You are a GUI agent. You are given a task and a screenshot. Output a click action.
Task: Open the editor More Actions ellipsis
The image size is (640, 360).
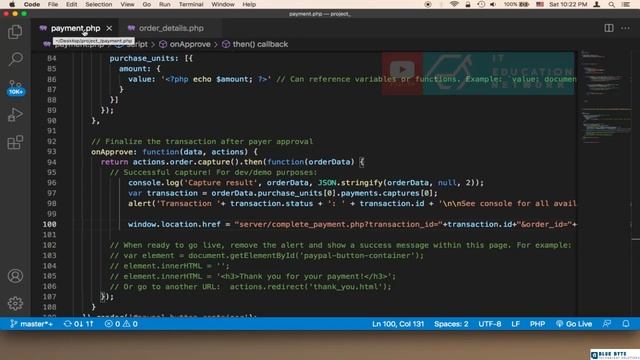coord(625,28)
